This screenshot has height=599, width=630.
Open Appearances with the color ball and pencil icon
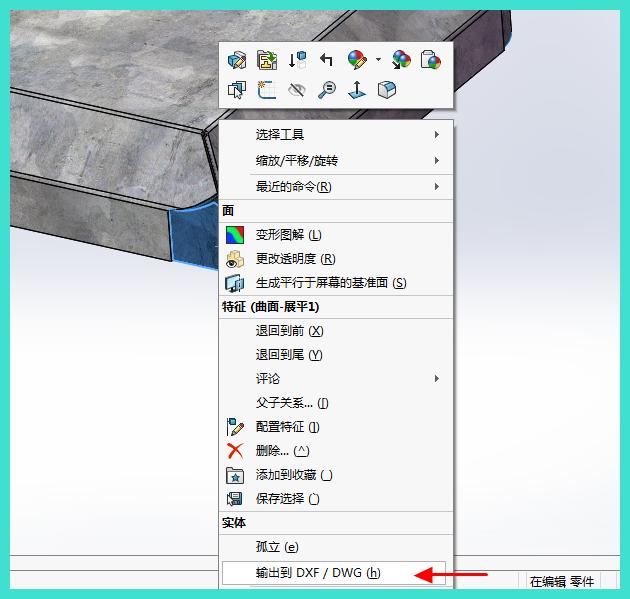click(357, 60)
